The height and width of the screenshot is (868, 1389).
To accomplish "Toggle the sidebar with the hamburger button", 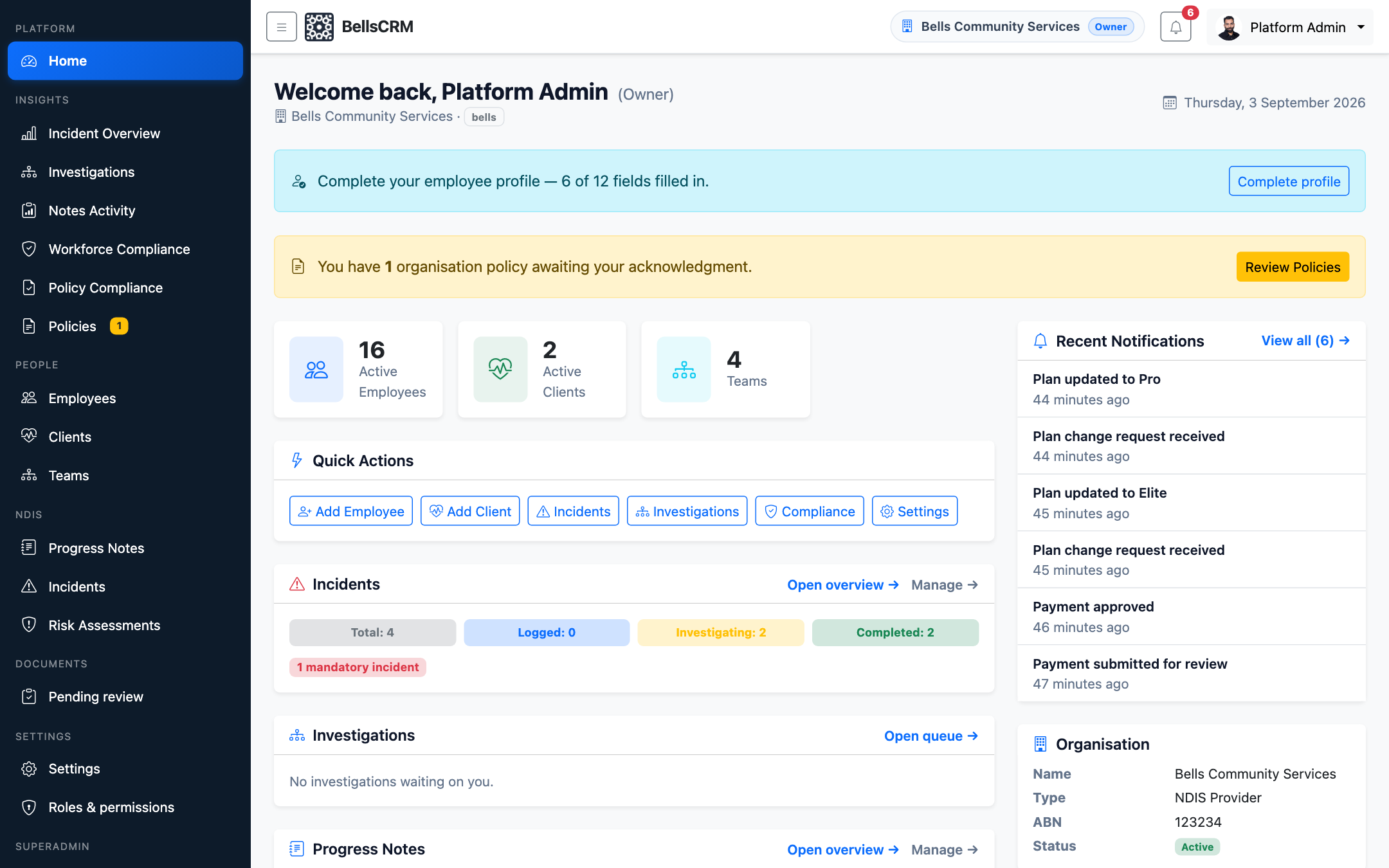I will pos(281,27).
